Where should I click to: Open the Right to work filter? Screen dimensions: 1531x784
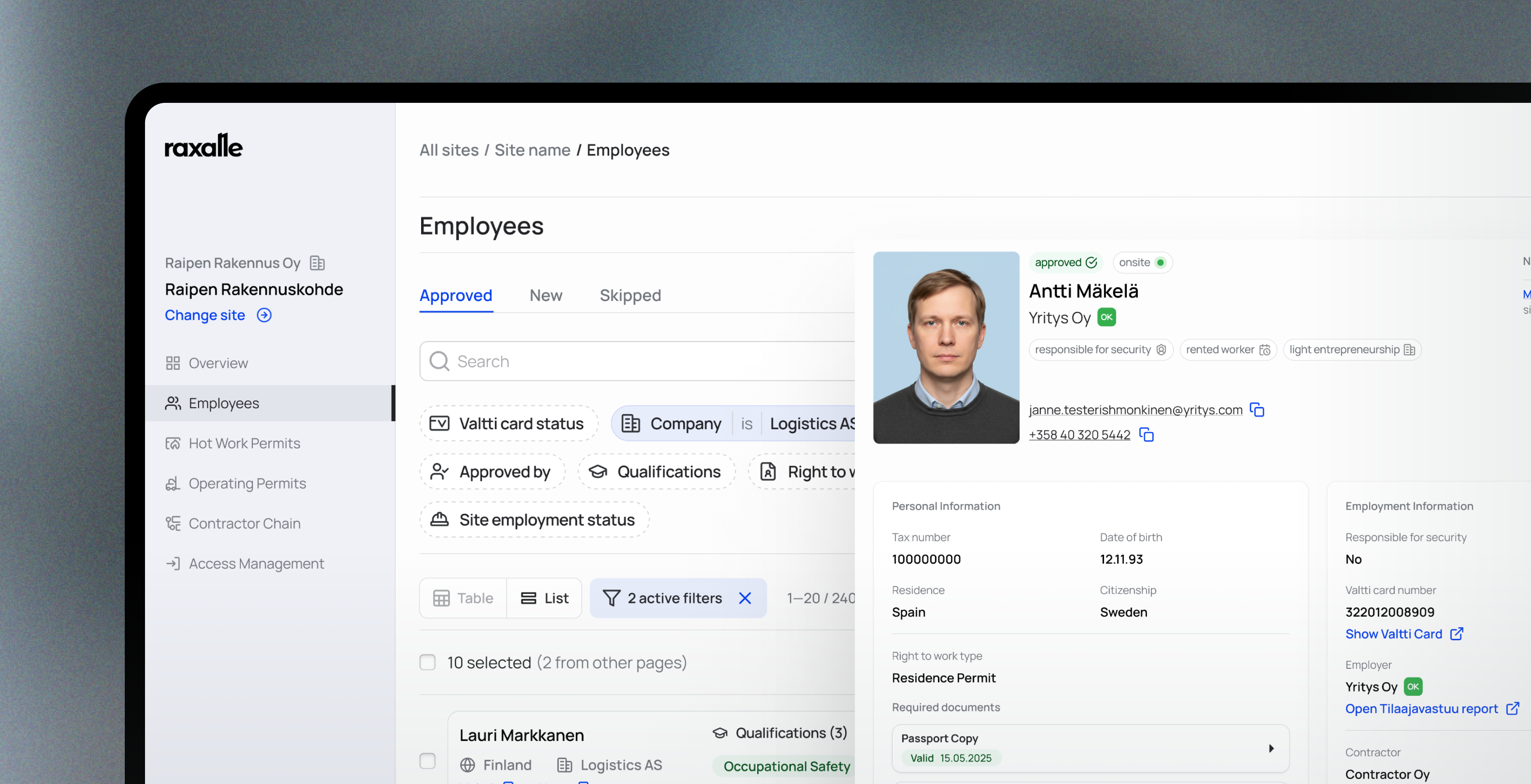pyautogui.click(x=802, y=471)
